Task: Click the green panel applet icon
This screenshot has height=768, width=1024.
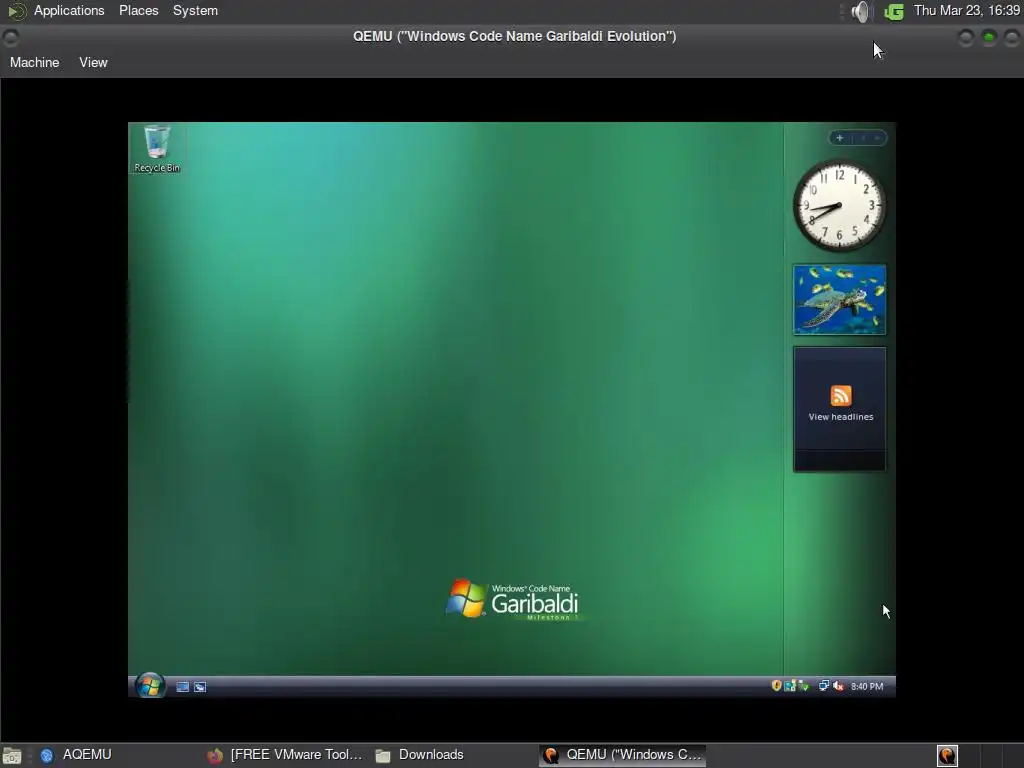Action: (893, 11)
